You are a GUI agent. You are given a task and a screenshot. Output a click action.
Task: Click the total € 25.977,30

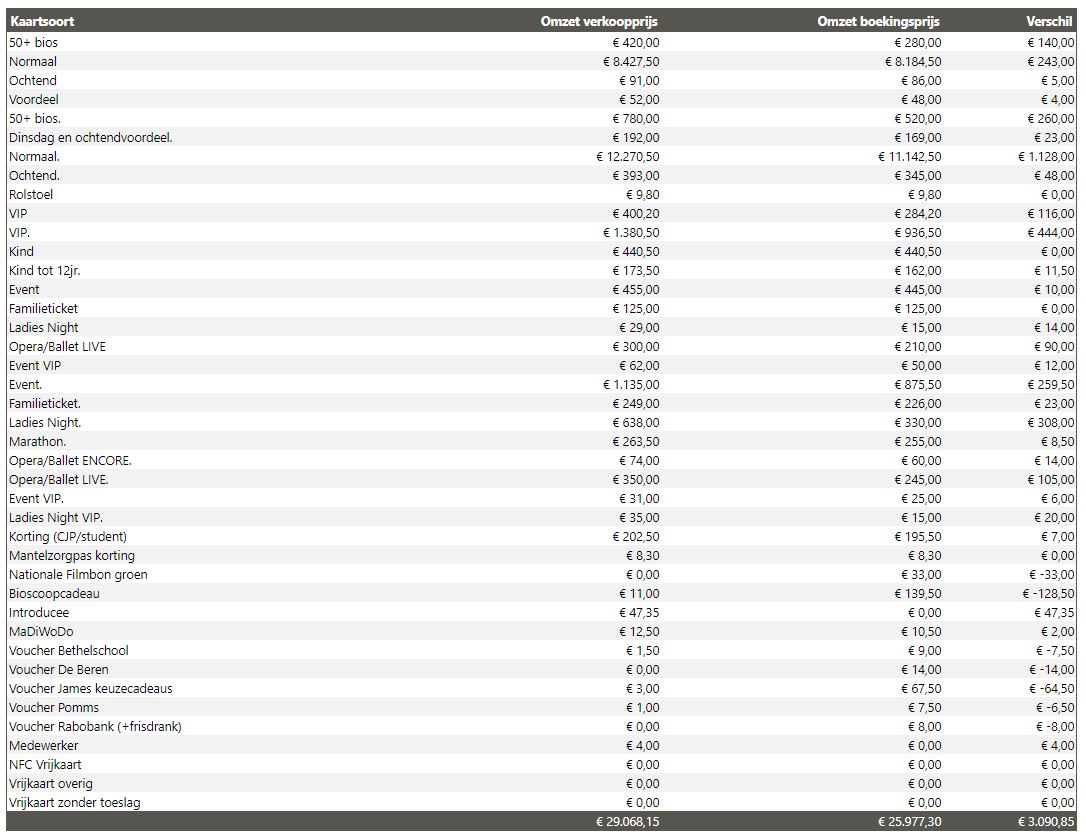[909, 822]
